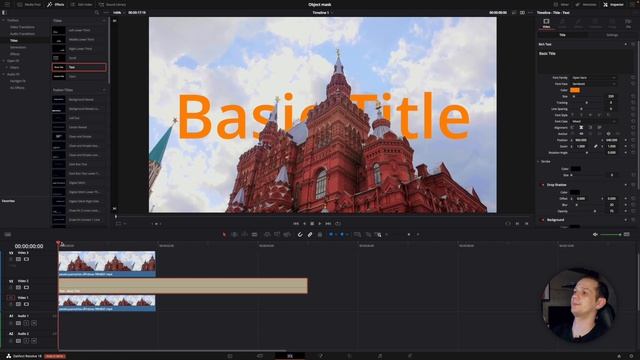The image size is (640, 360).
Task: Select the Dynamic Trim Mode tool
Action: [x=244, y=235]
